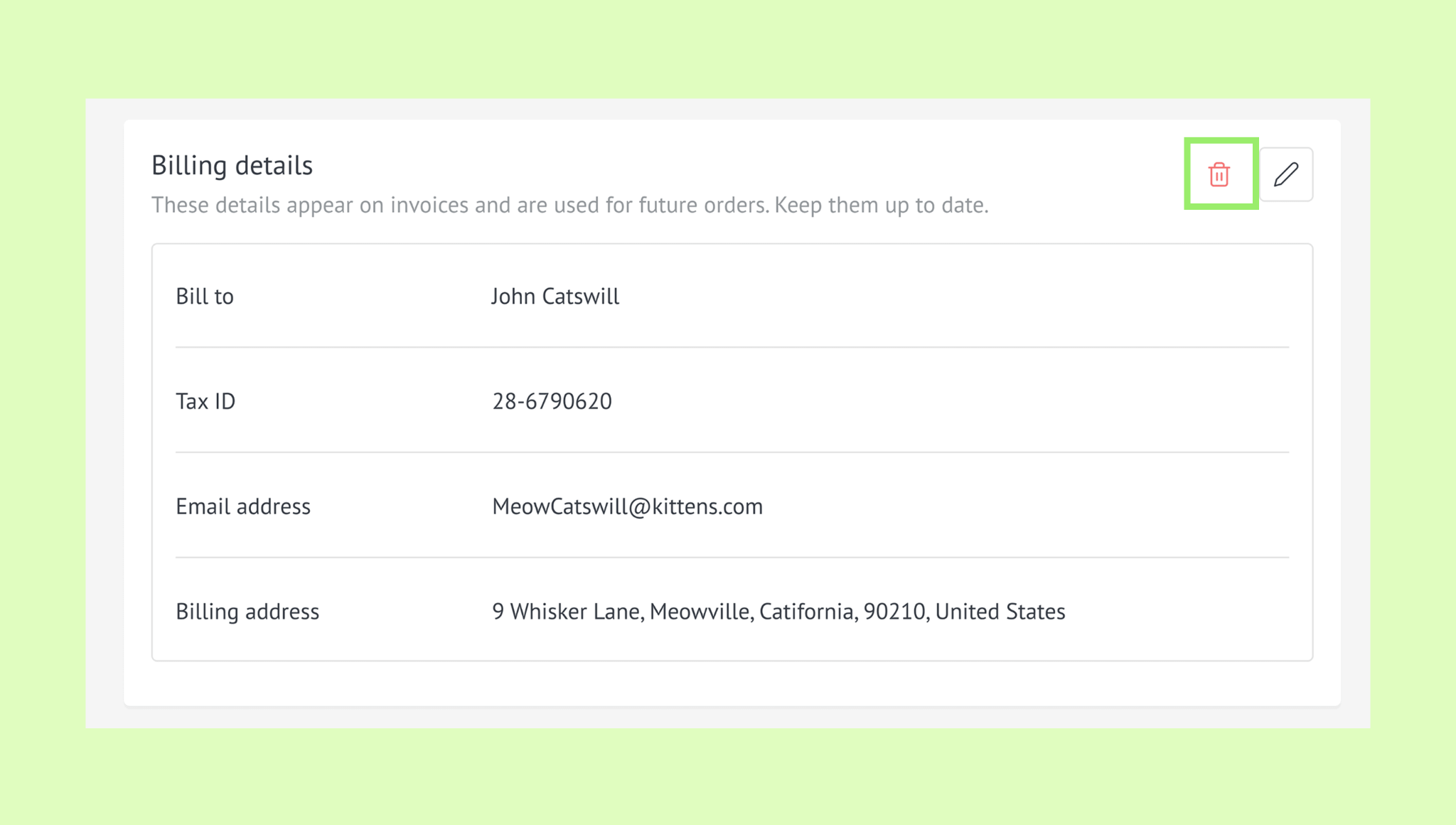Image resolution: width=1456 pixels, height=825 pixels.
Task: Click the invoice details description text
Action: pos(570,205)
